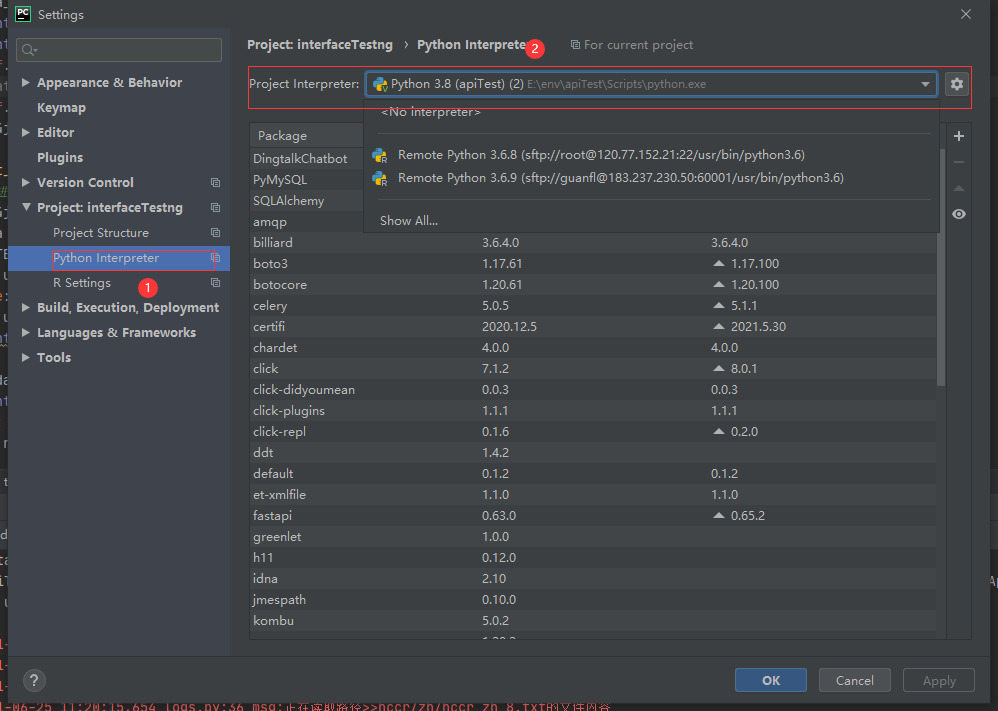998x711 pixels.
Task: Click the Python icon in the interpreter combo box
Action: pyautogui.click(x=381, y=84)
